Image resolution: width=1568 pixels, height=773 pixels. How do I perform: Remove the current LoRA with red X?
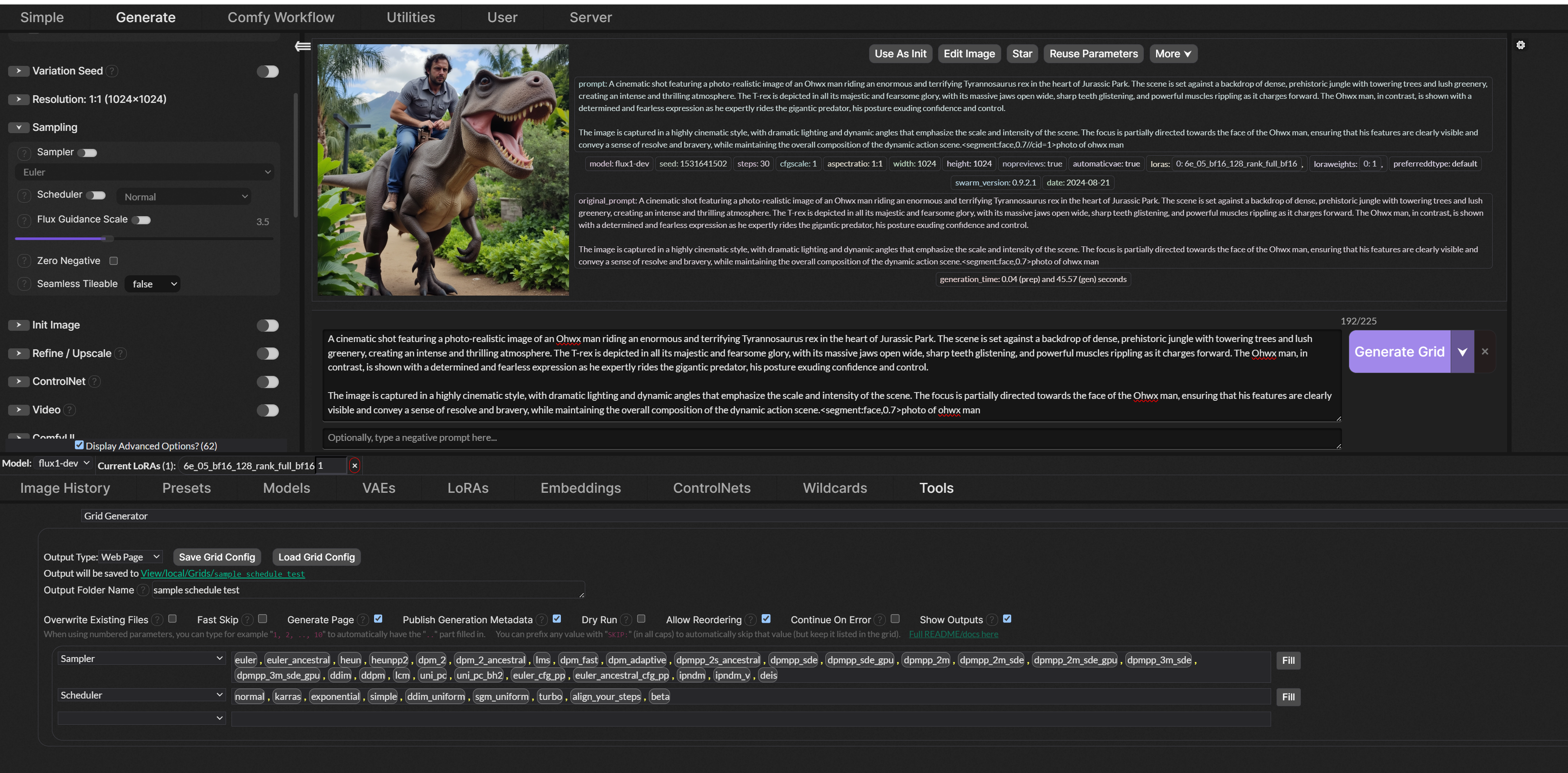pos(354,466)
